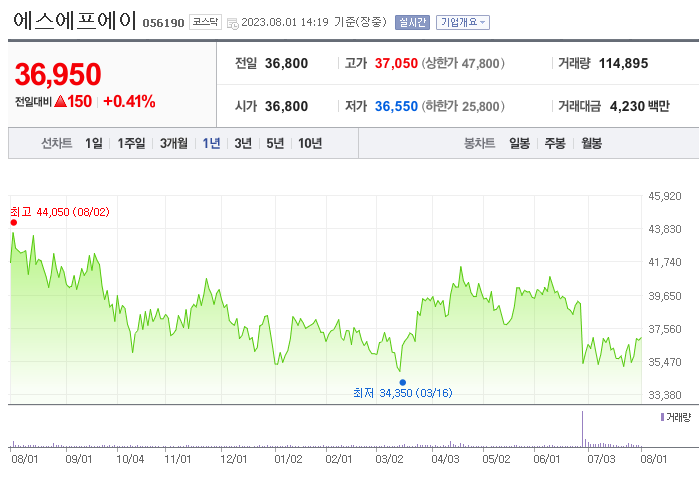Click the 최저 34,350 (03/16) label
The height and width of the screenshot is (481, 699).
pos(403,393)
